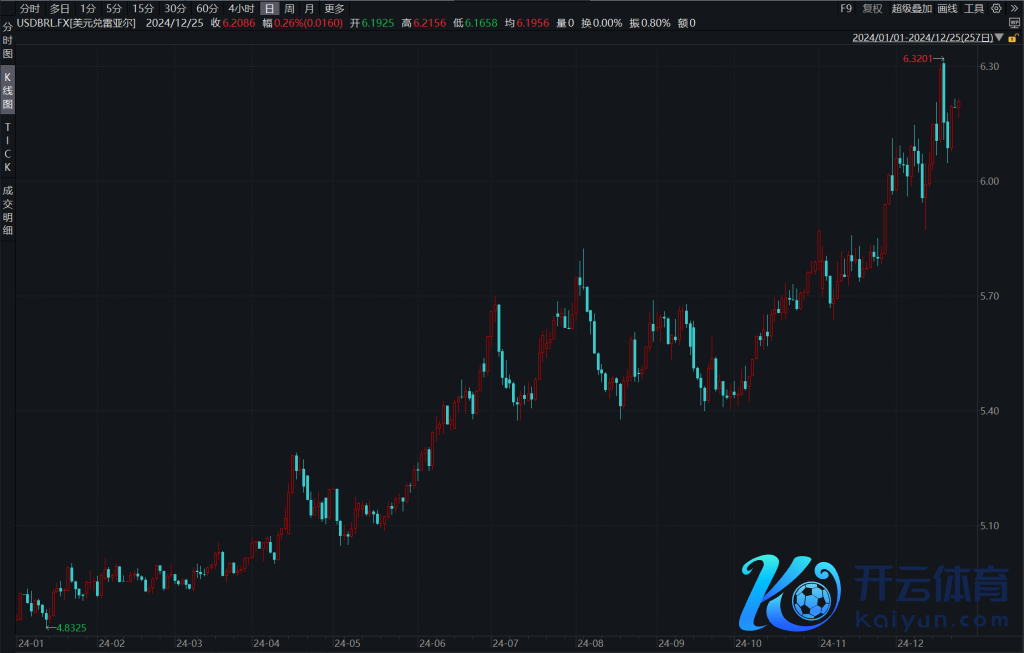Screen dimensions: 1024x653
Task: Open the TICK side tab
Action: (x=8, y=147)
